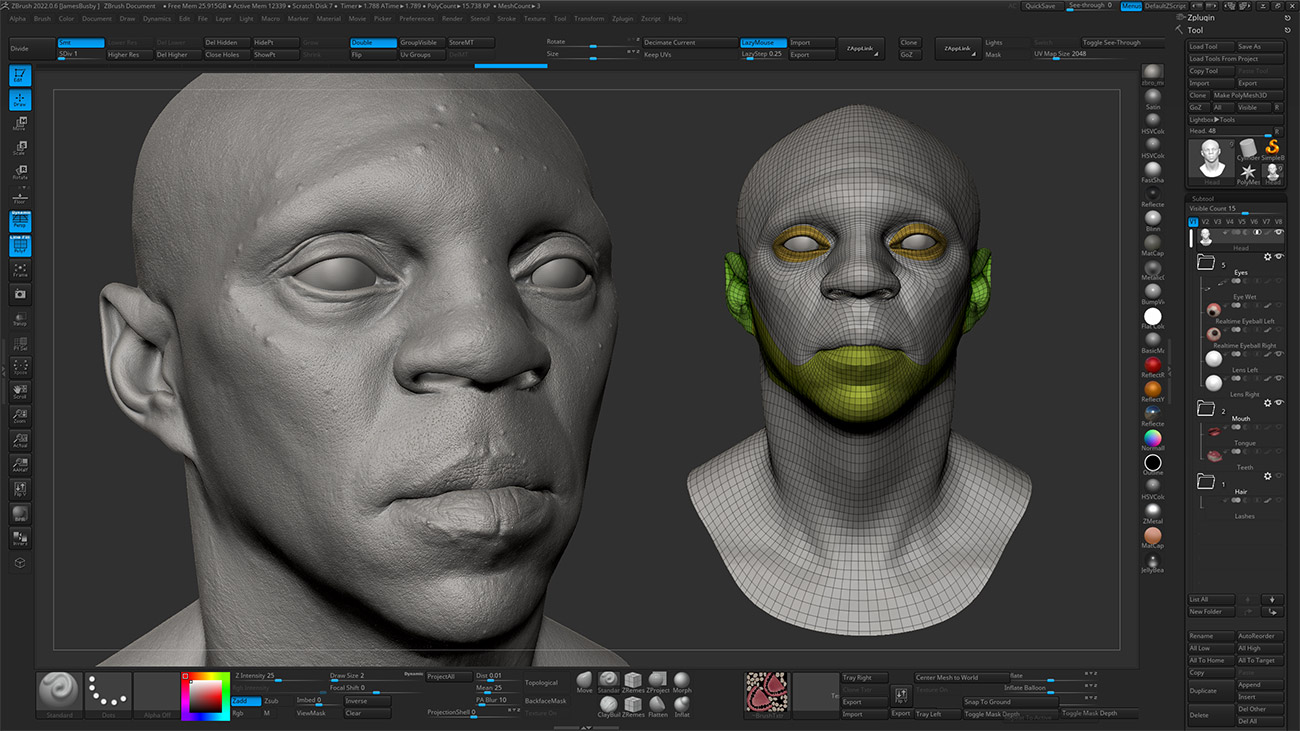Image resolution: width=1300 pixels, height=731 pixels.
Task: Expand the Hair subtool folder
Action: pyautogui.click(x=1205, y=482)
